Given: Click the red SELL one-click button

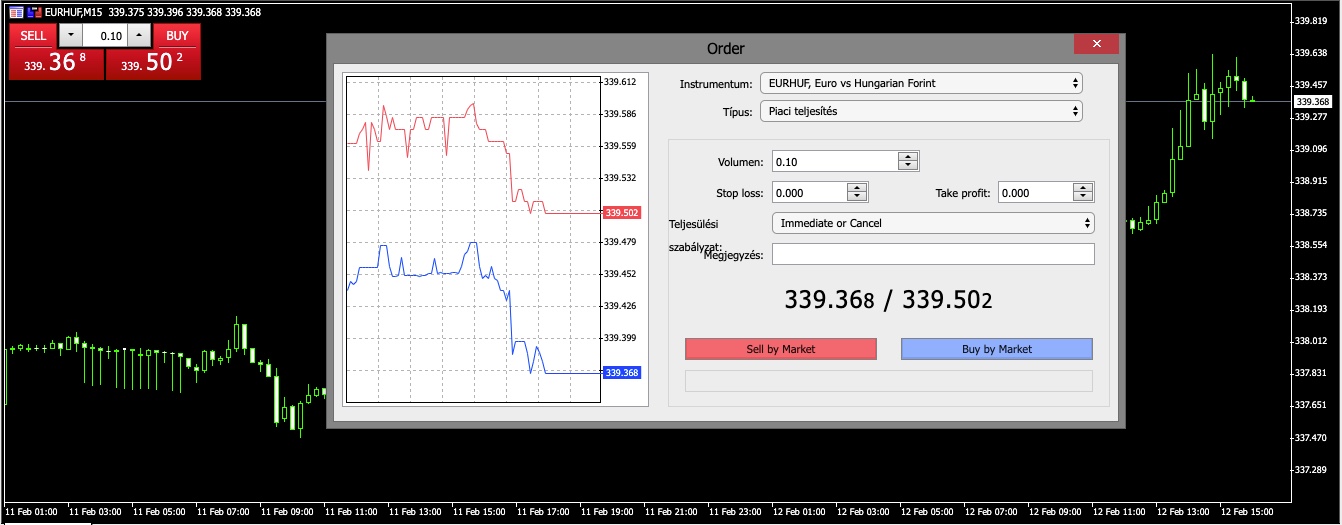Looking at the screenshot, I should click(33, 36).
